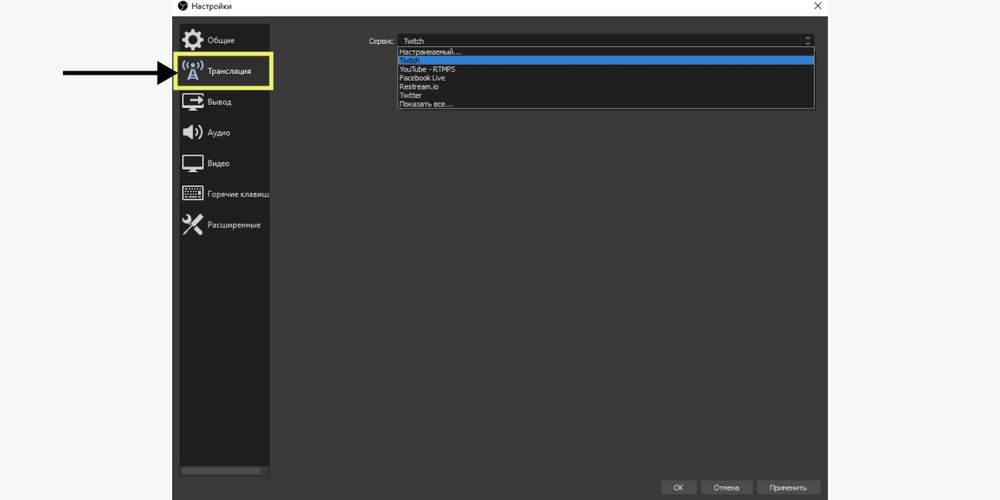
Task: Confirm with the OK button
Action: pyautogui.click(x=678, y=487)
